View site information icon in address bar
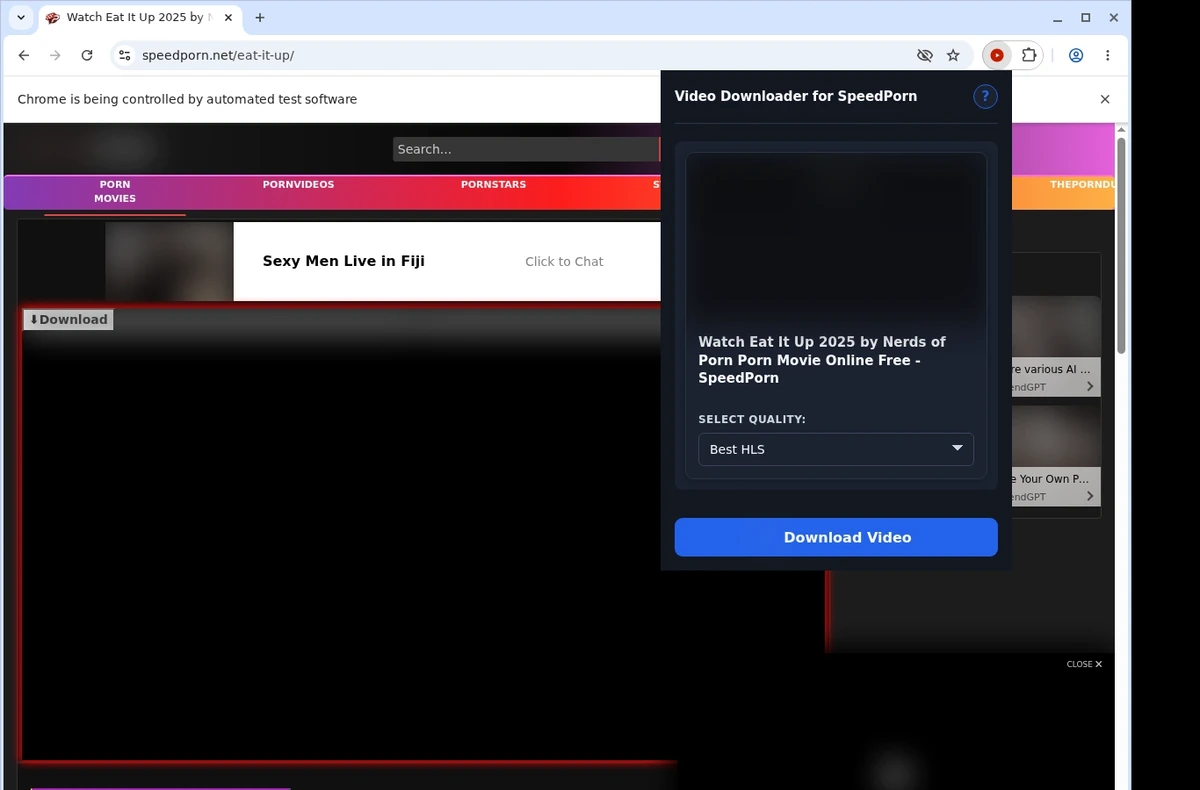This screenshot has height=790, width=1200. 124,56
